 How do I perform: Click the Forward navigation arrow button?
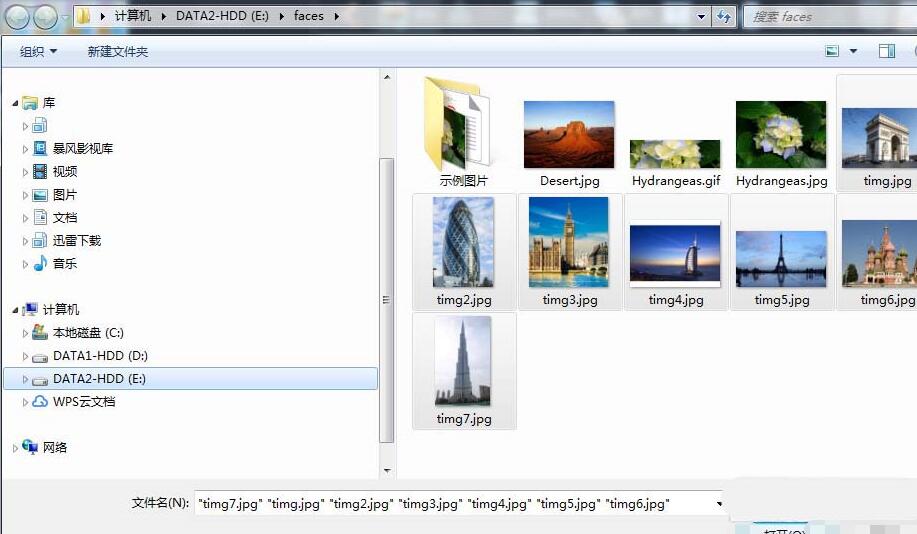tap(46, 17)
